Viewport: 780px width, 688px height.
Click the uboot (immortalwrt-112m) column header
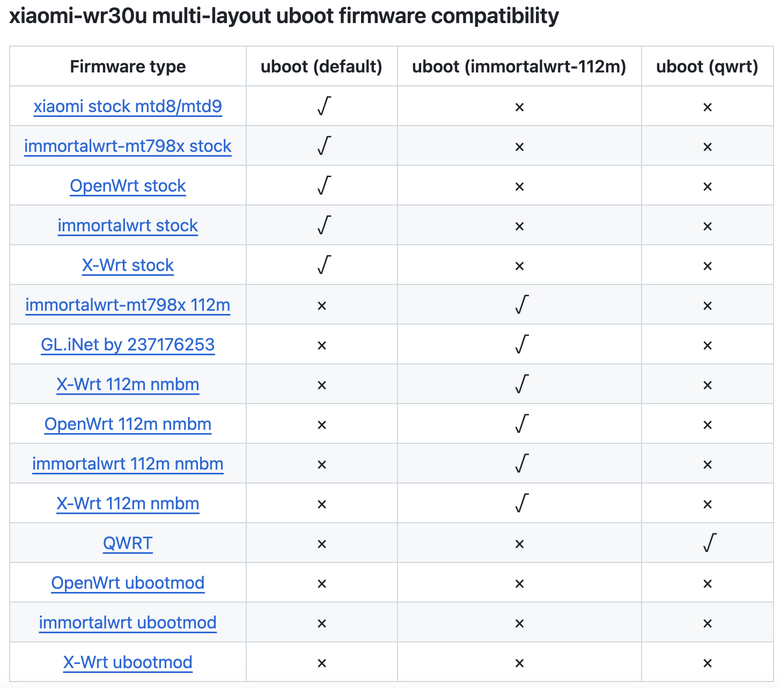point(519,66)
